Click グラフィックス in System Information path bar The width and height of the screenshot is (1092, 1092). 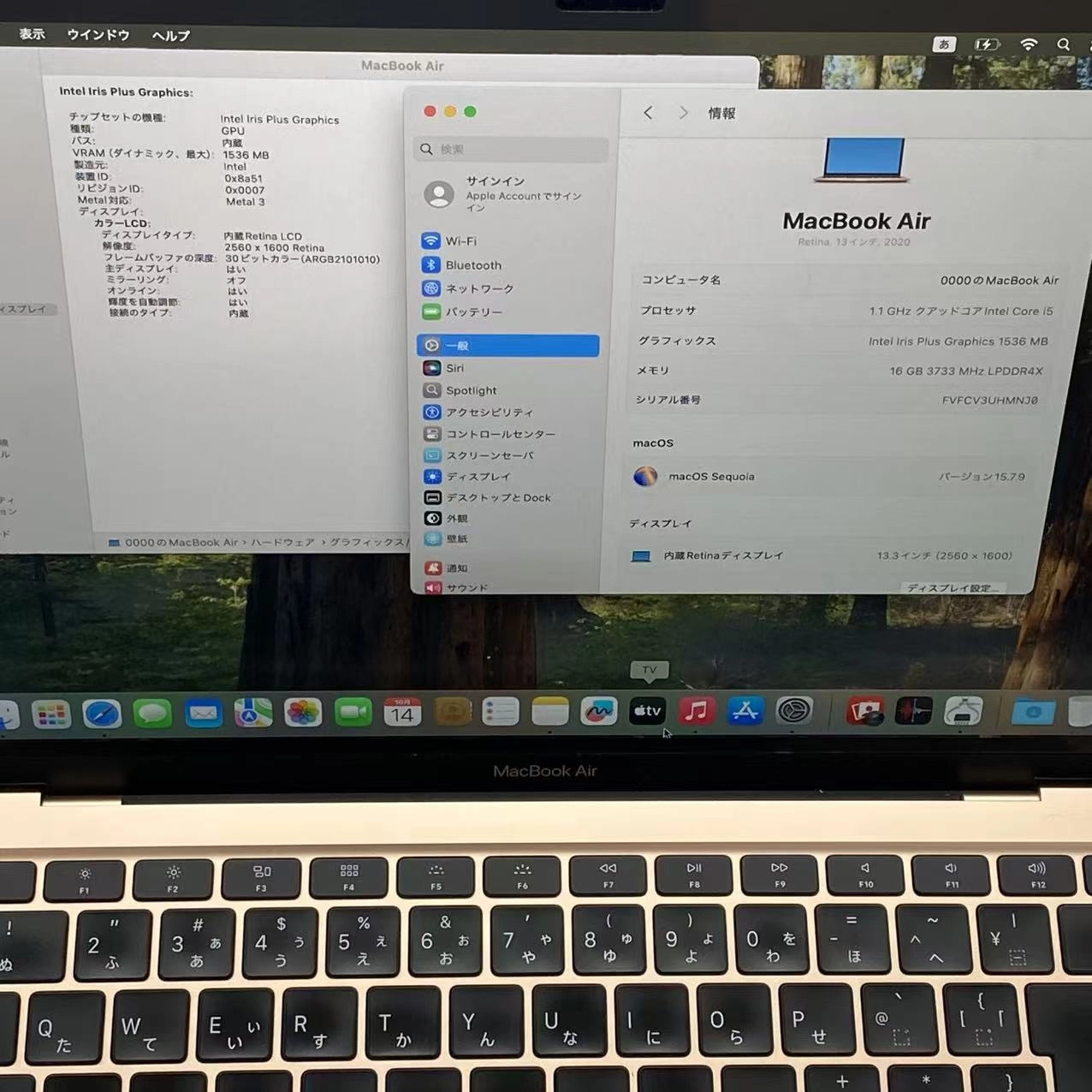366,542
